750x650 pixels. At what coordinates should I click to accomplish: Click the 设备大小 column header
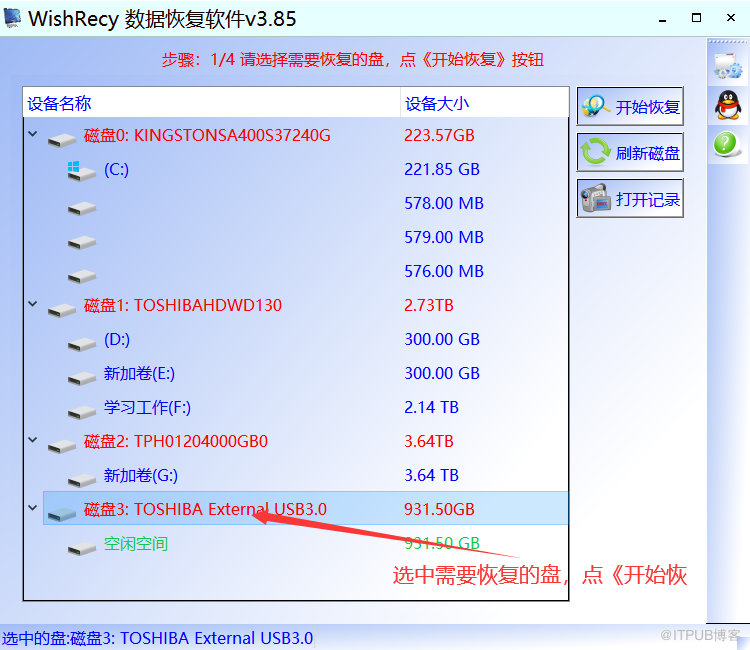[485, 103]
